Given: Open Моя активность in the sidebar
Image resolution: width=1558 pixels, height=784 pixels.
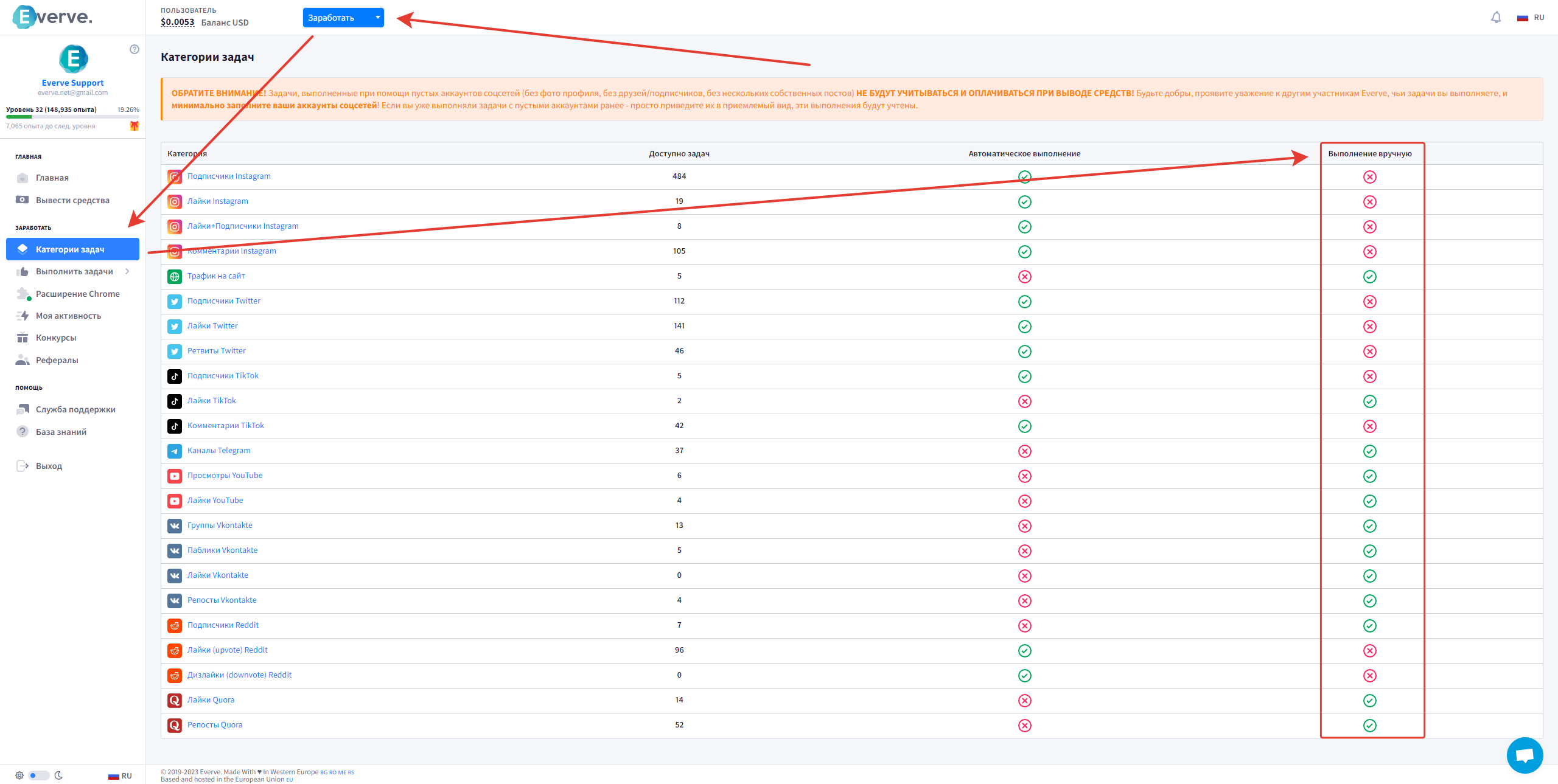Looking at the screenshot, I should point(73,316).
